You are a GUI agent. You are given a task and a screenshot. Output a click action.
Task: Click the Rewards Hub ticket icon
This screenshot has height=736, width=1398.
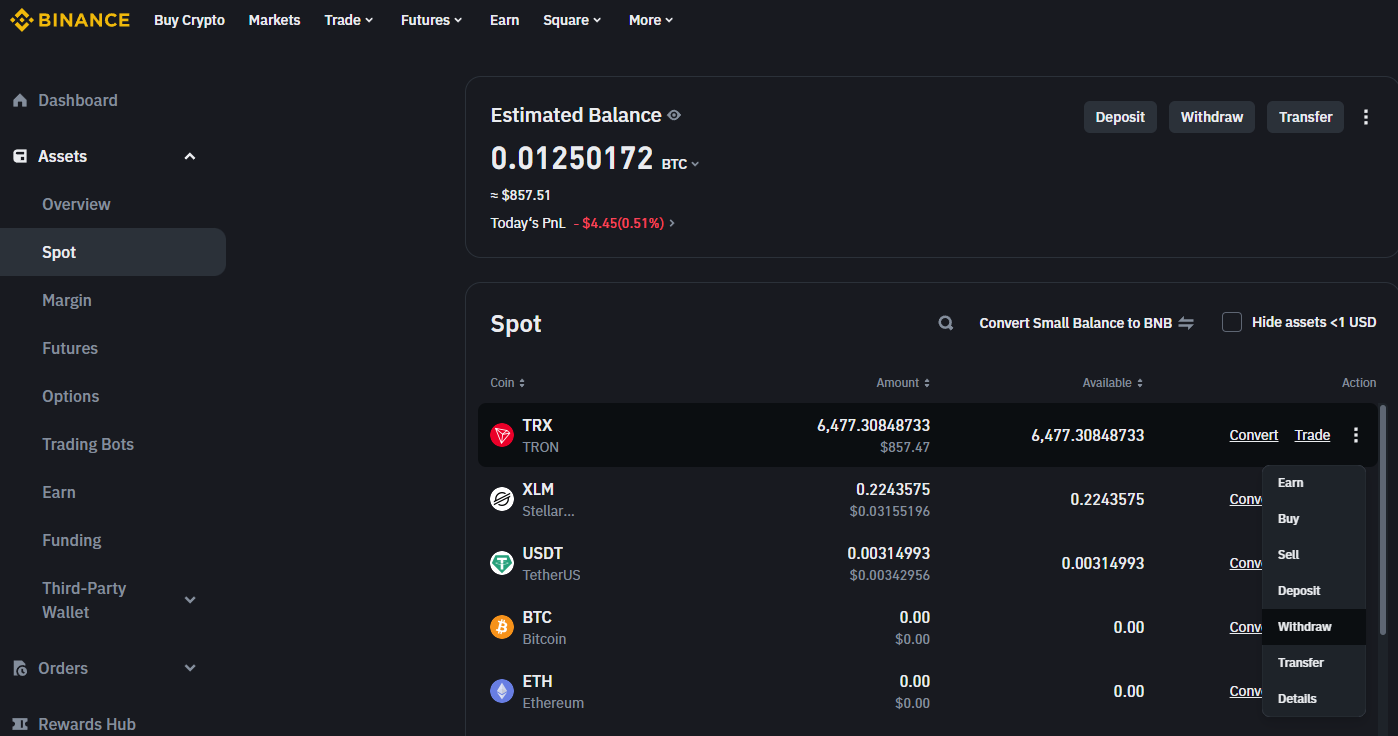(20, 725)
